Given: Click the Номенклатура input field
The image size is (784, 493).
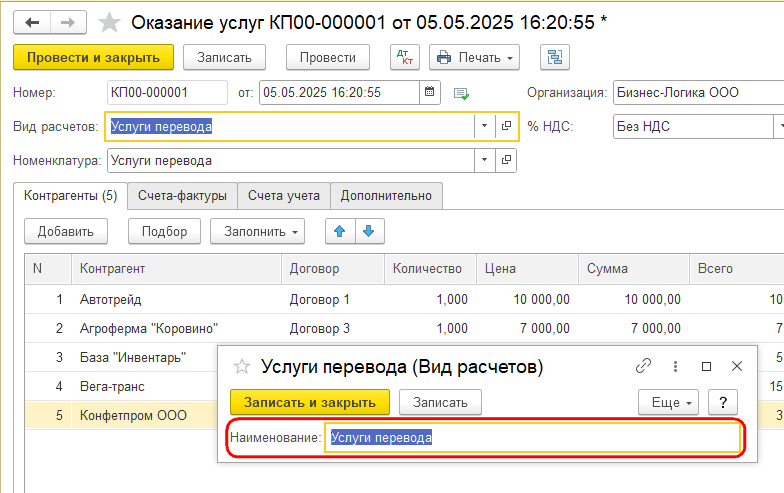Looking at the screenshot, I should (x=290, y=160).
